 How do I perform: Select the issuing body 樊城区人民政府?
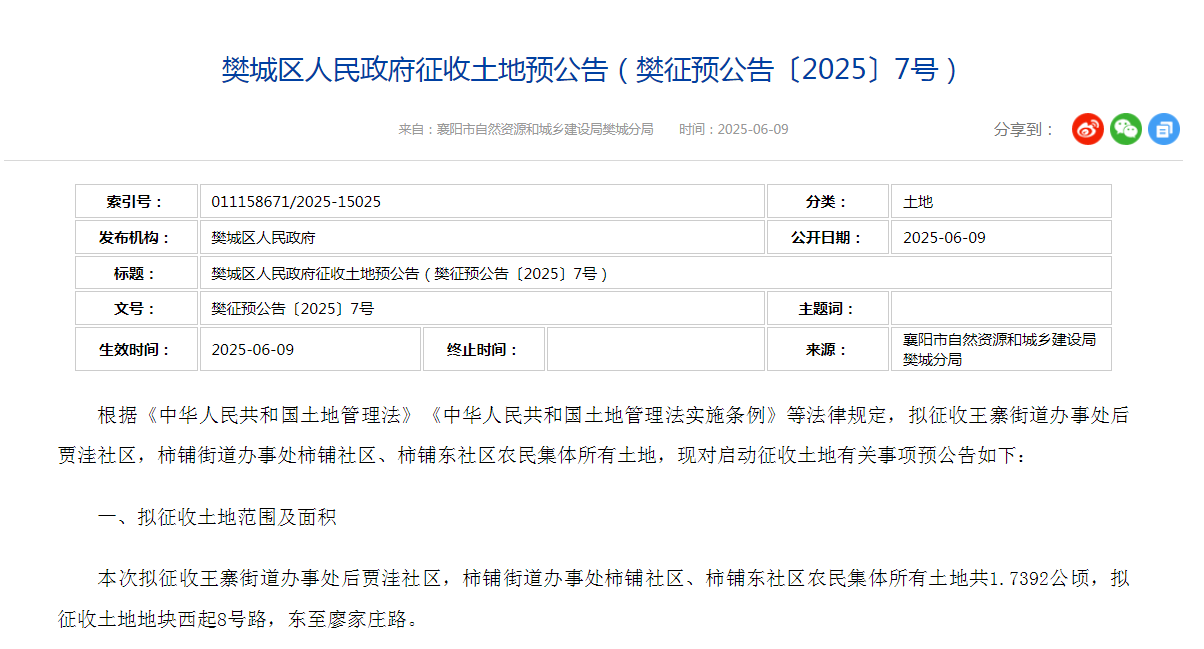coord(263,238)
